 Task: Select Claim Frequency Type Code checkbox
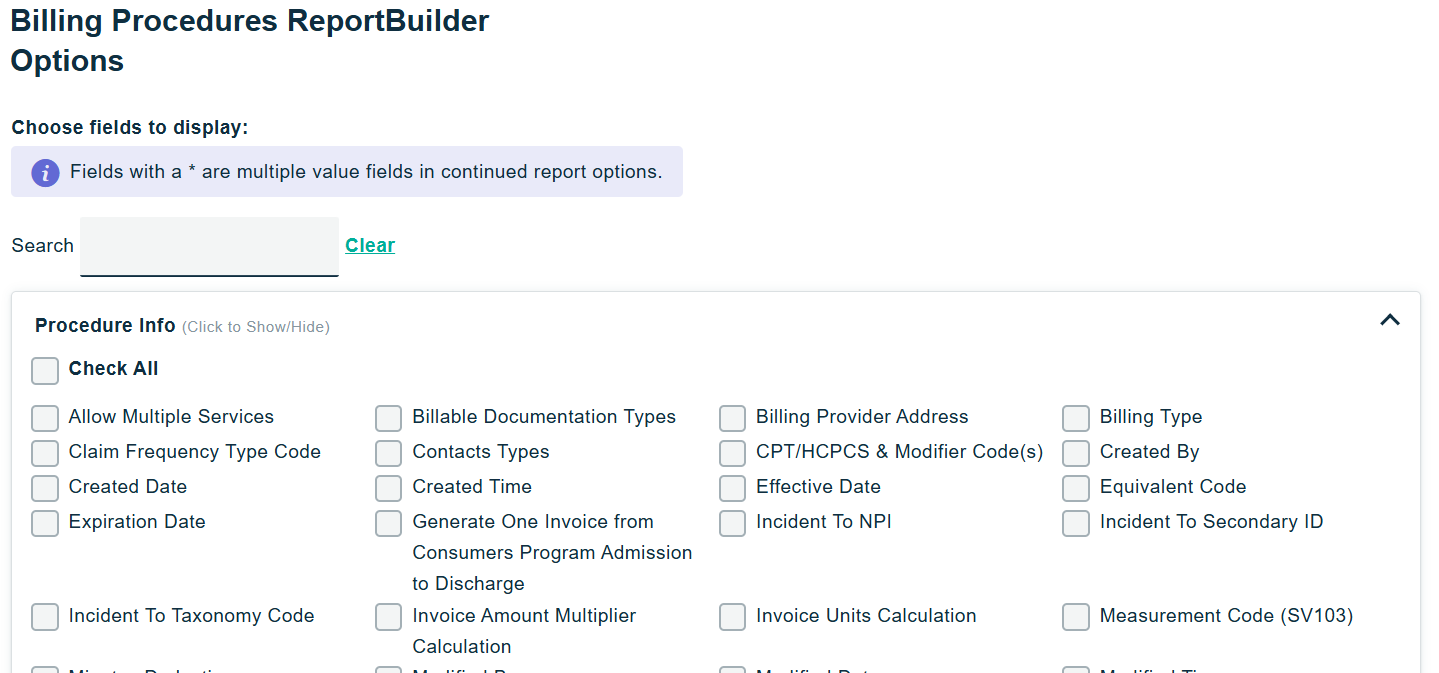pos(45,454)
